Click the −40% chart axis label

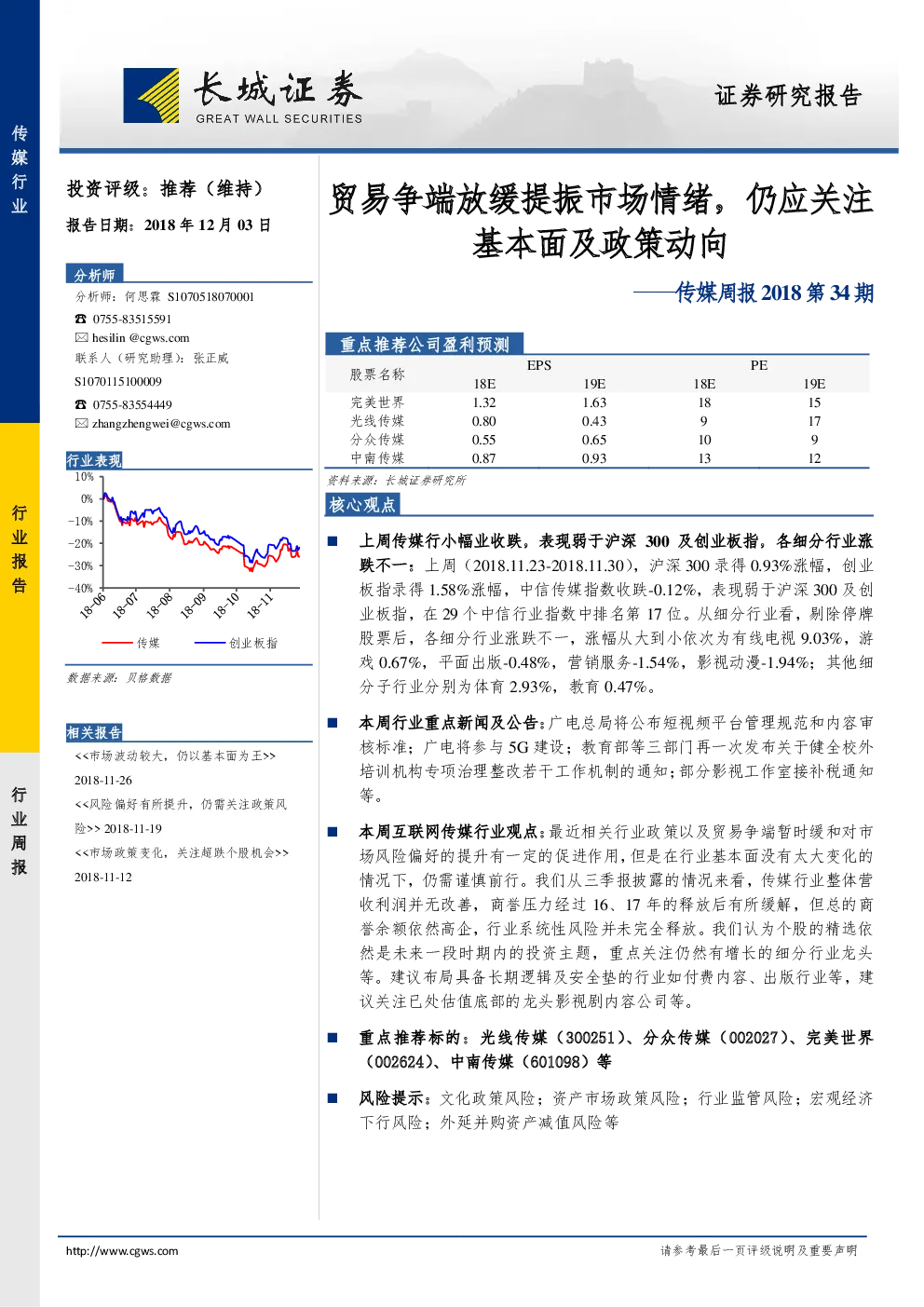[x=81, y=589]
